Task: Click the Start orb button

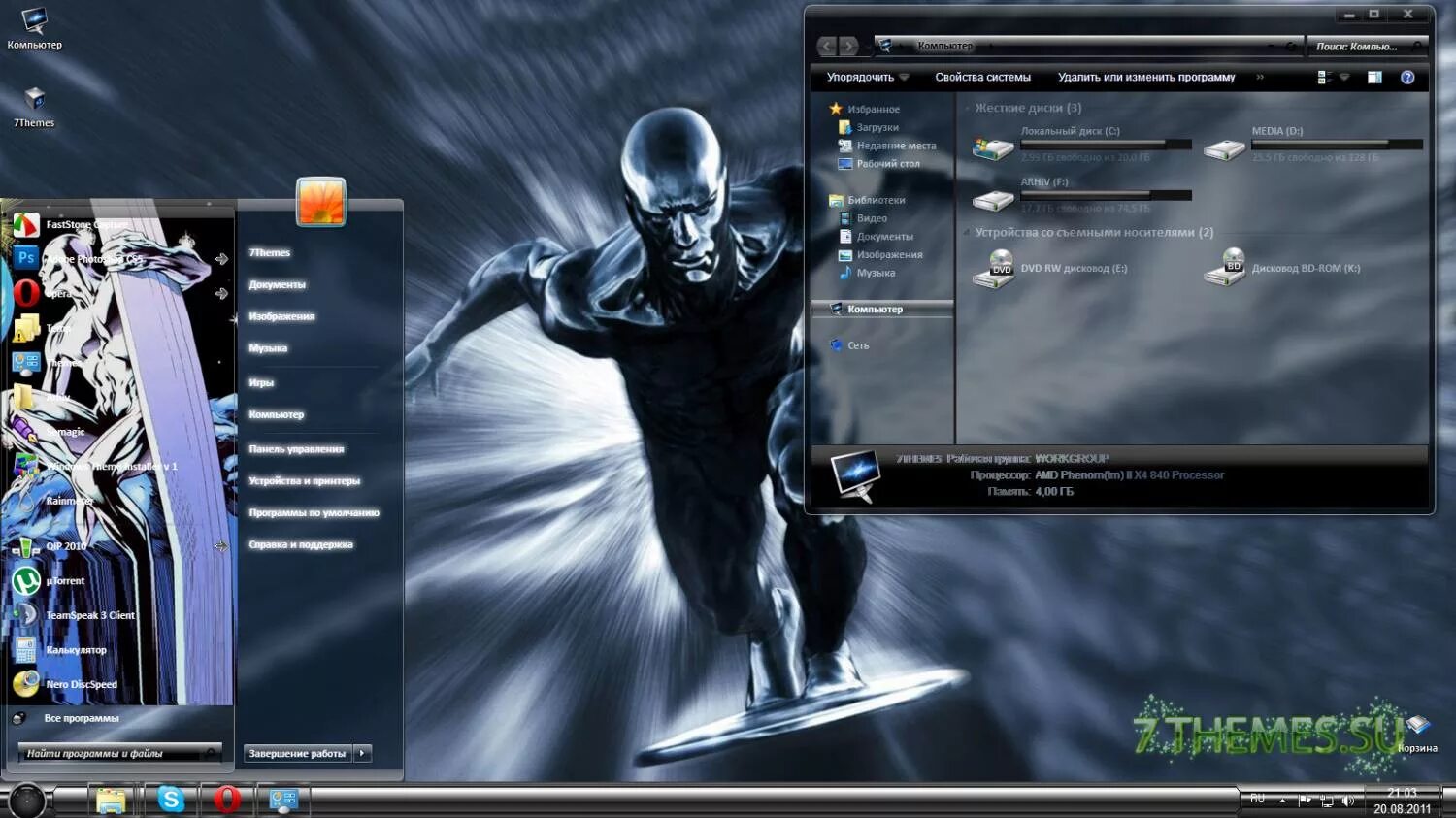Action: pyautogui.click(x=26, y=801)
